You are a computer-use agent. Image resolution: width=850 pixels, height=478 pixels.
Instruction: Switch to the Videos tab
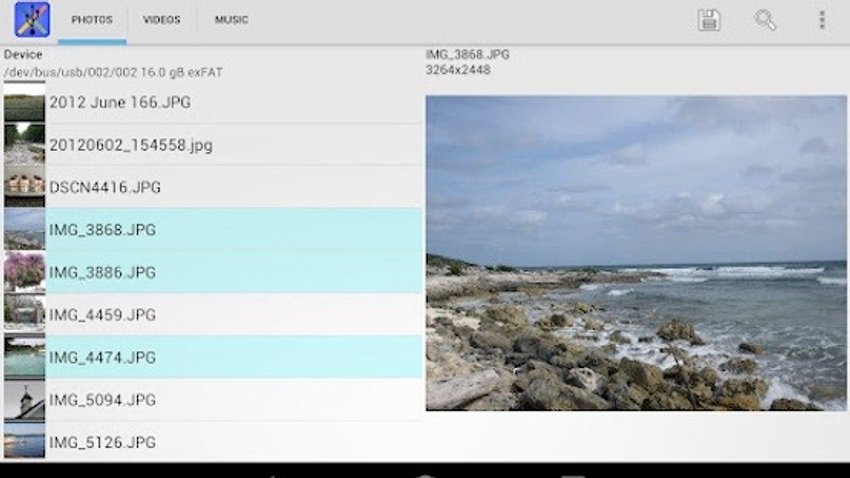click(x=162, y=20)
